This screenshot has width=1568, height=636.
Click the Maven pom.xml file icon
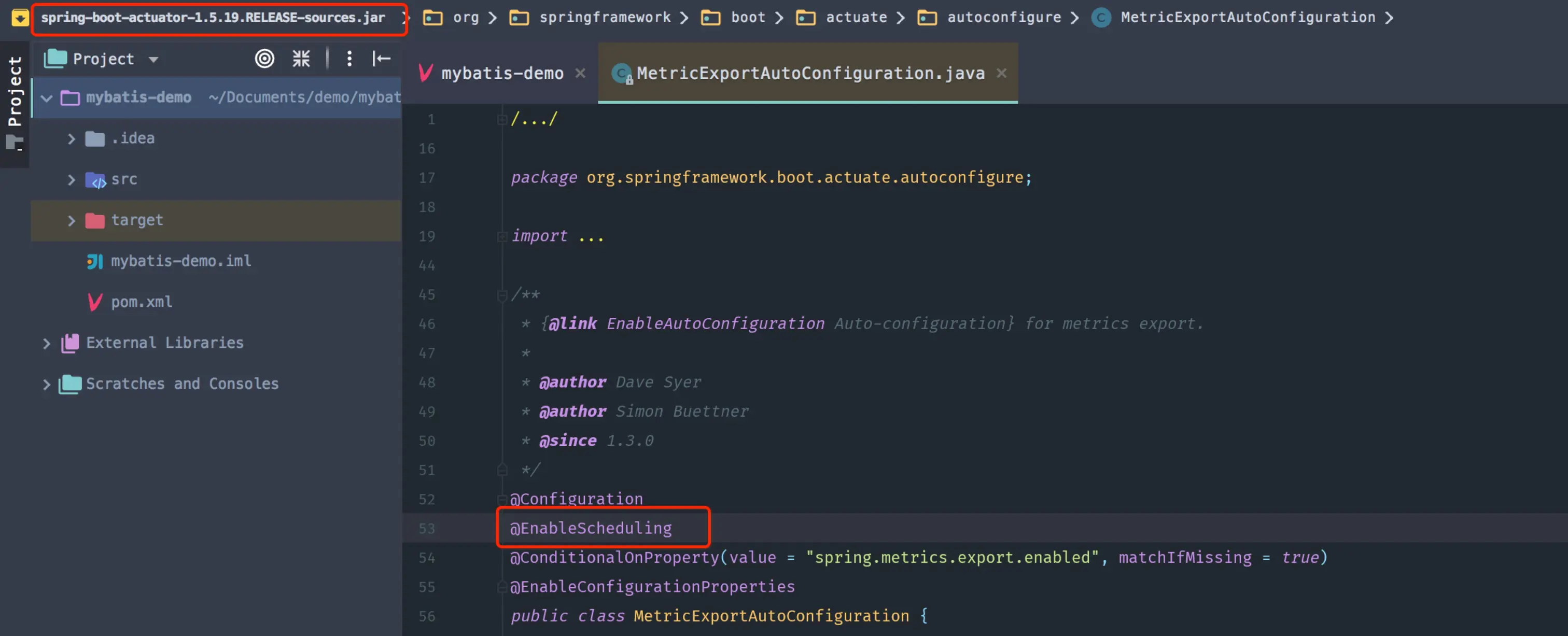[95, 302]
